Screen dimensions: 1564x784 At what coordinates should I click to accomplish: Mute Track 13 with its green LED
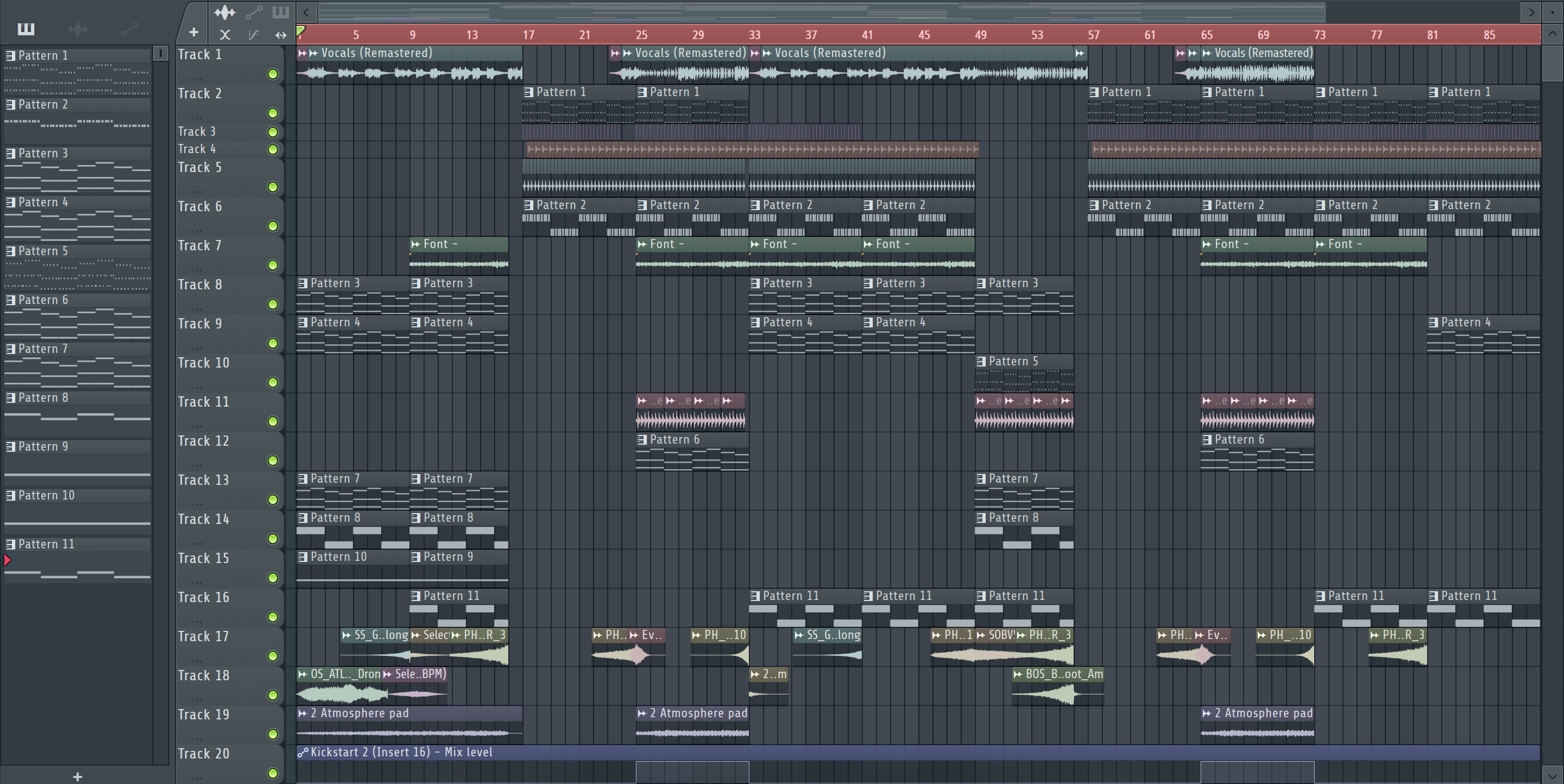click(273, 500)
